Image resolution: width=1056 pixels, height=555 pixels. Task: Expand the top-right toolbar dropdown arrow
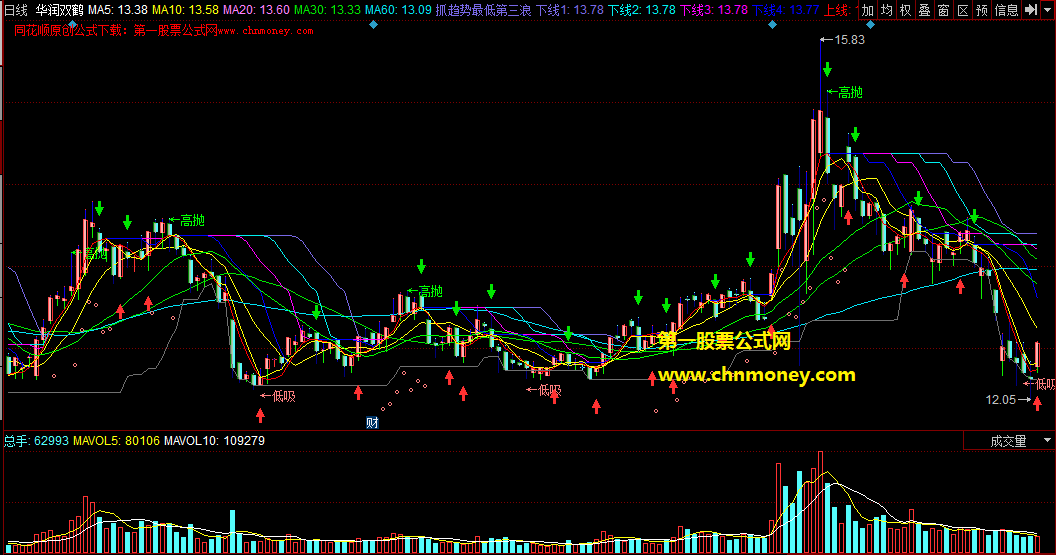[x=1048, y=9]
